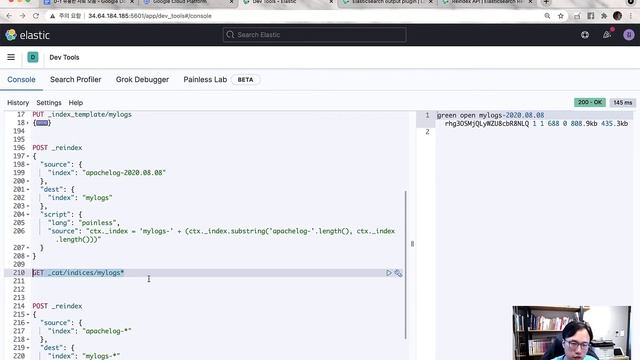640x360 pixels.
Task: Click the browser forward arrow
Action: click(x=22, y=16)
